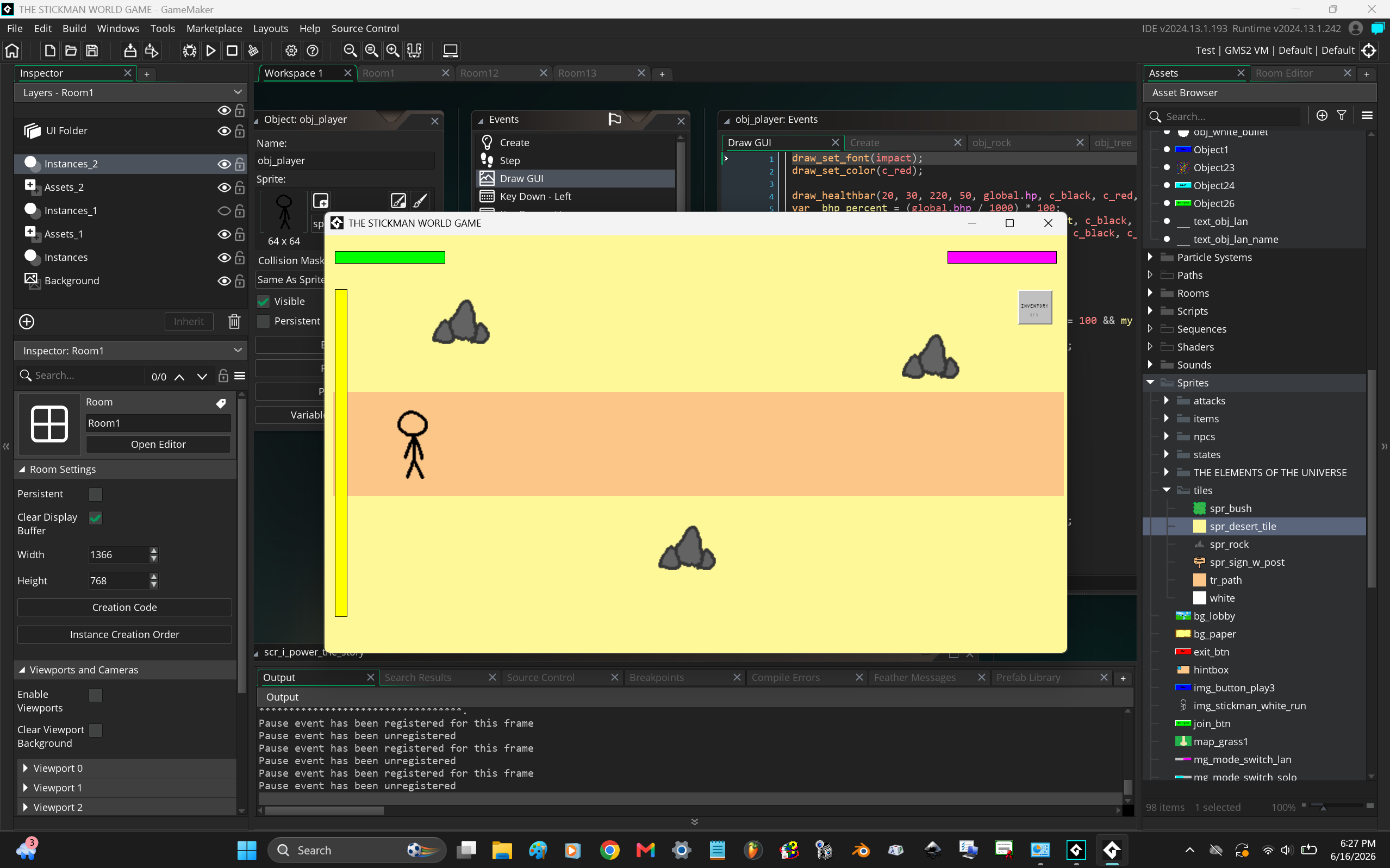
Task: Expand Viewport 0 settings
Action: (x=25, y=768)
